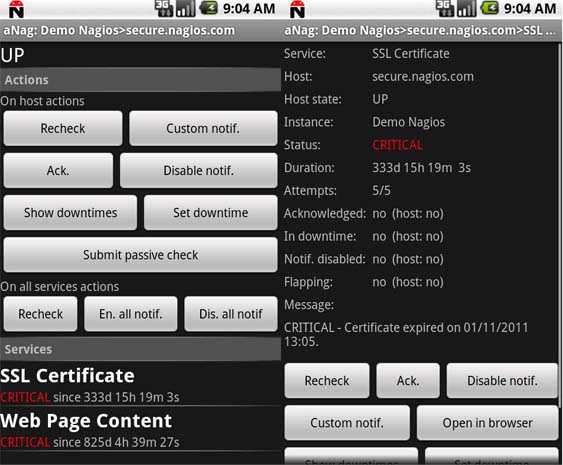Tap Custom notif. on the service detail screen
This screenshot has width=563, height=465.
(x=347, y=423)
